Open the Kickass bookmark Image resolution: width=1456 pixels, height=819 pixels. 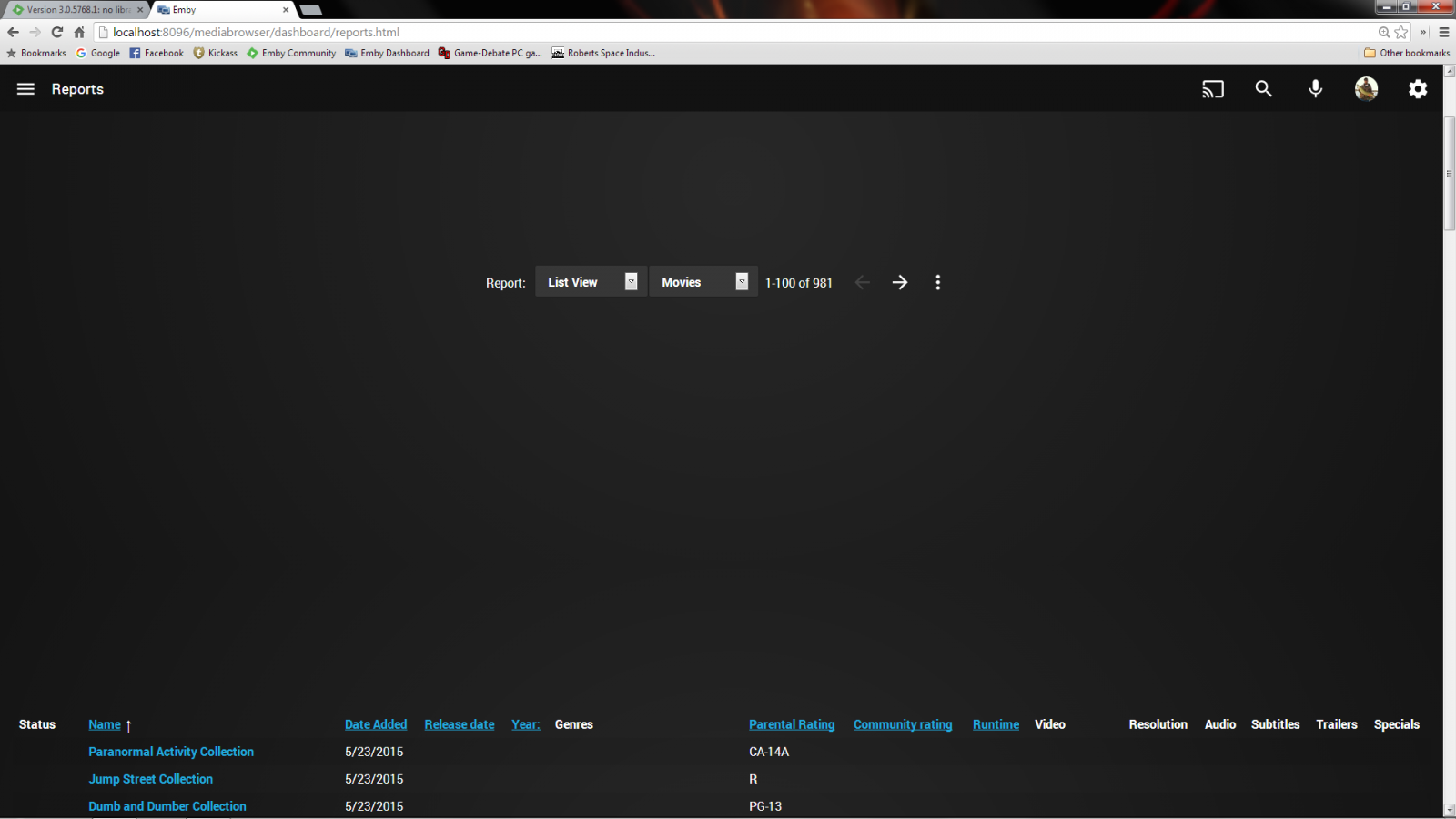215,53
